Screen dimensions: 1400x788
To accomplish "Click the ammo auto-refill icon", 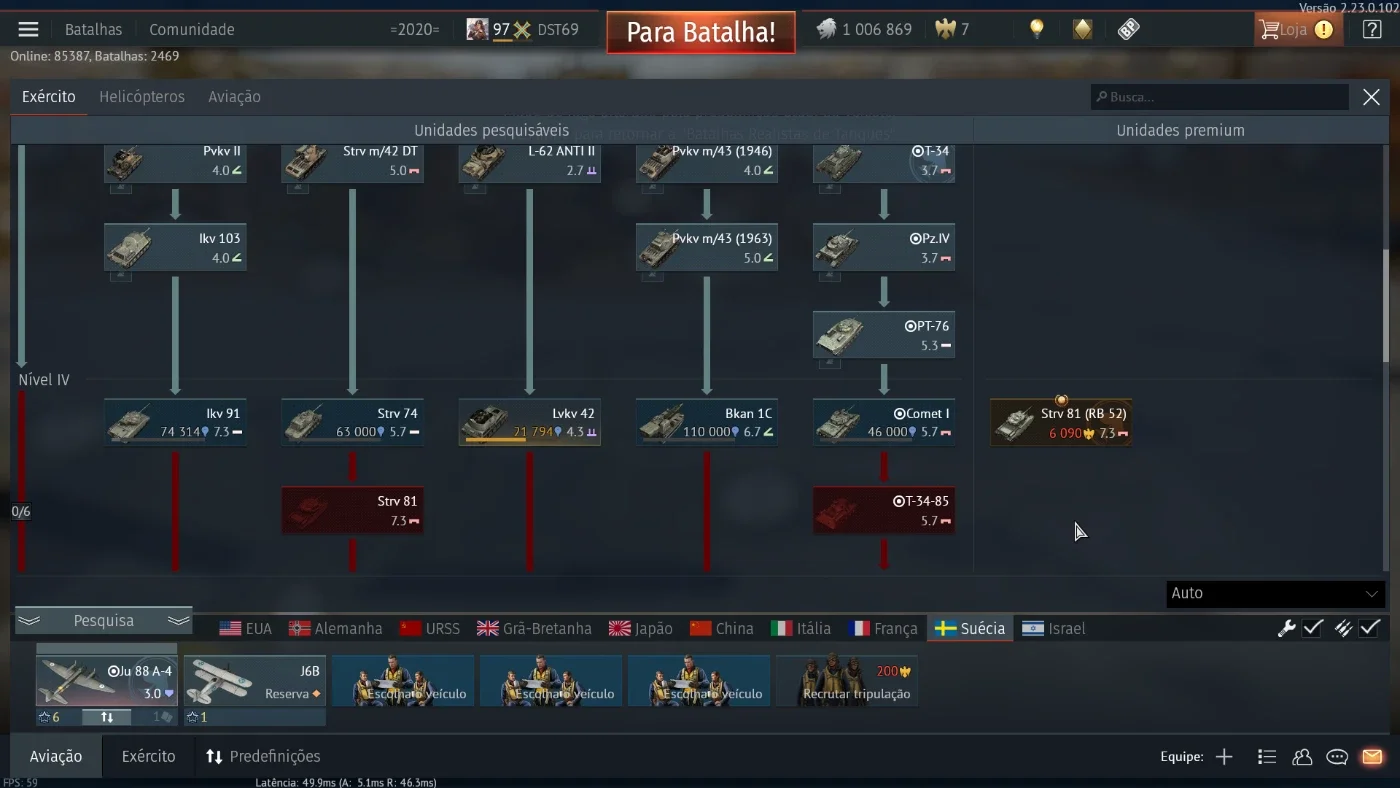I will pyautogui.click(x=1343, y=628).
